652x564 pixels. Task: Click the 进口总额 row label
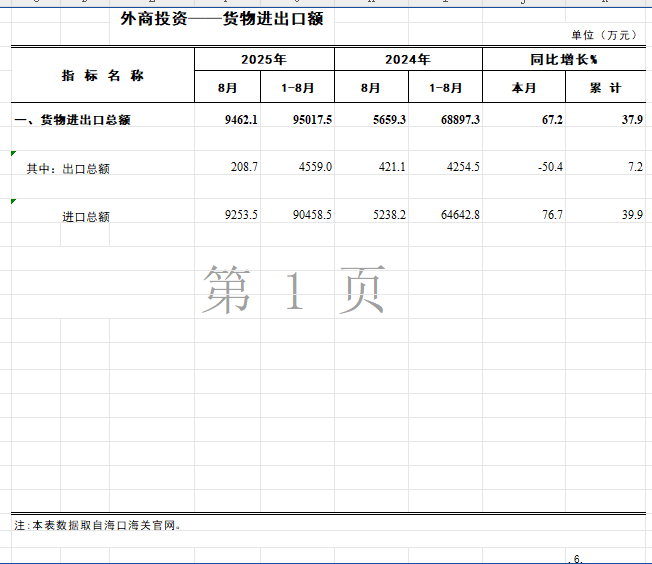tap(86, 216)
